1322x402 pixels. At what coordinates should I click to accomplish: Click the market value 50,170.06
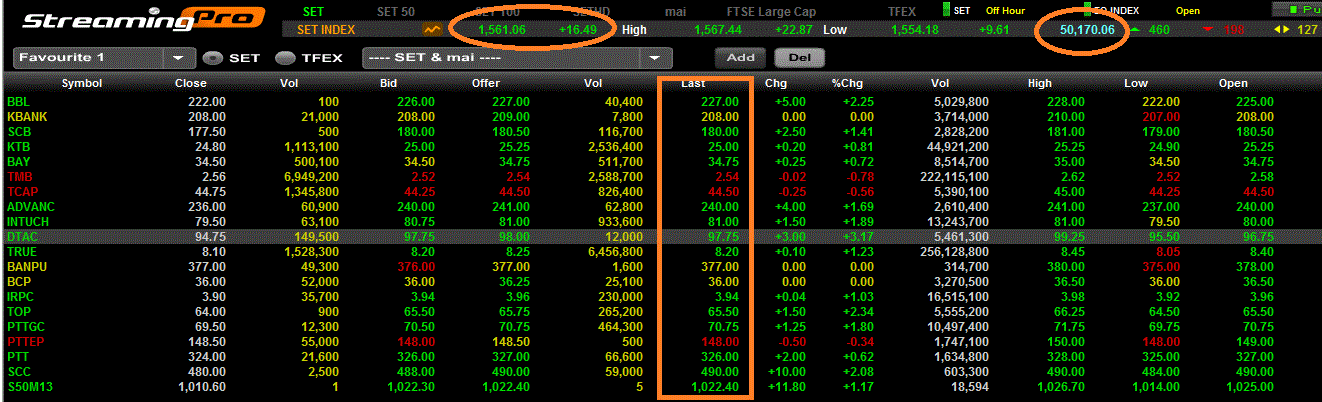pos(1087,30)
